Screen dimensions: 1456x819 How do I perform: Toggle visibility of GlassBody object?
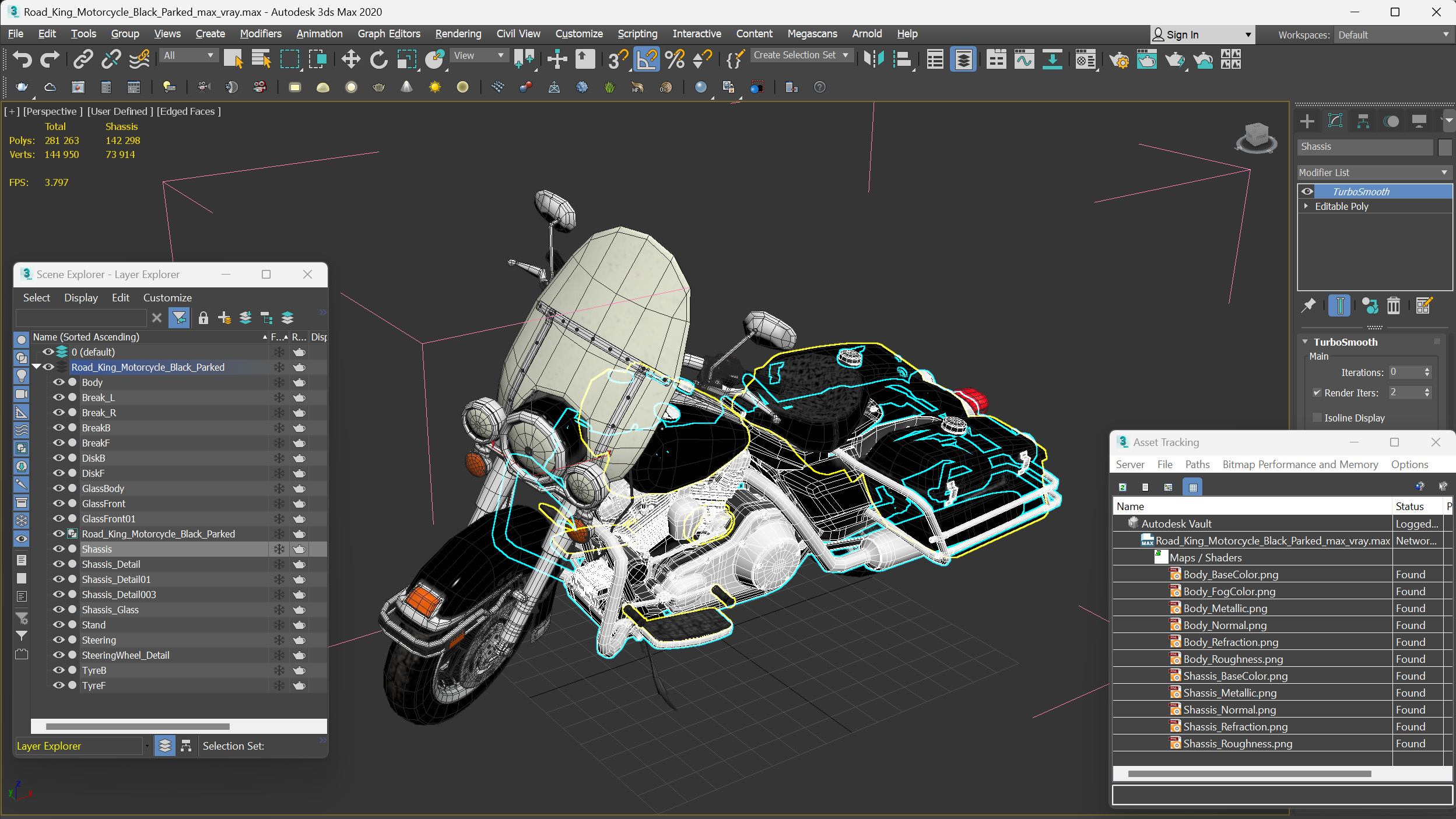point(59,488)
